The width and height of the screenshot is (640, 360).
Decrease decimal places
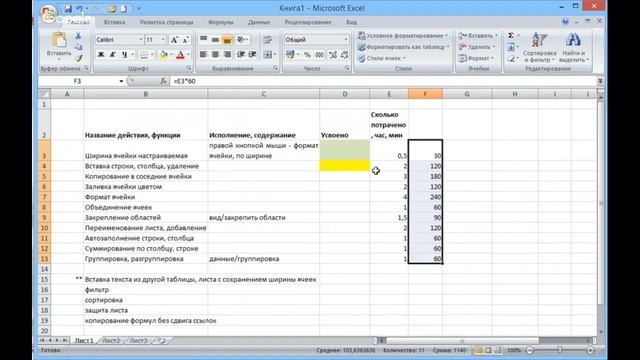click(344, 54)
